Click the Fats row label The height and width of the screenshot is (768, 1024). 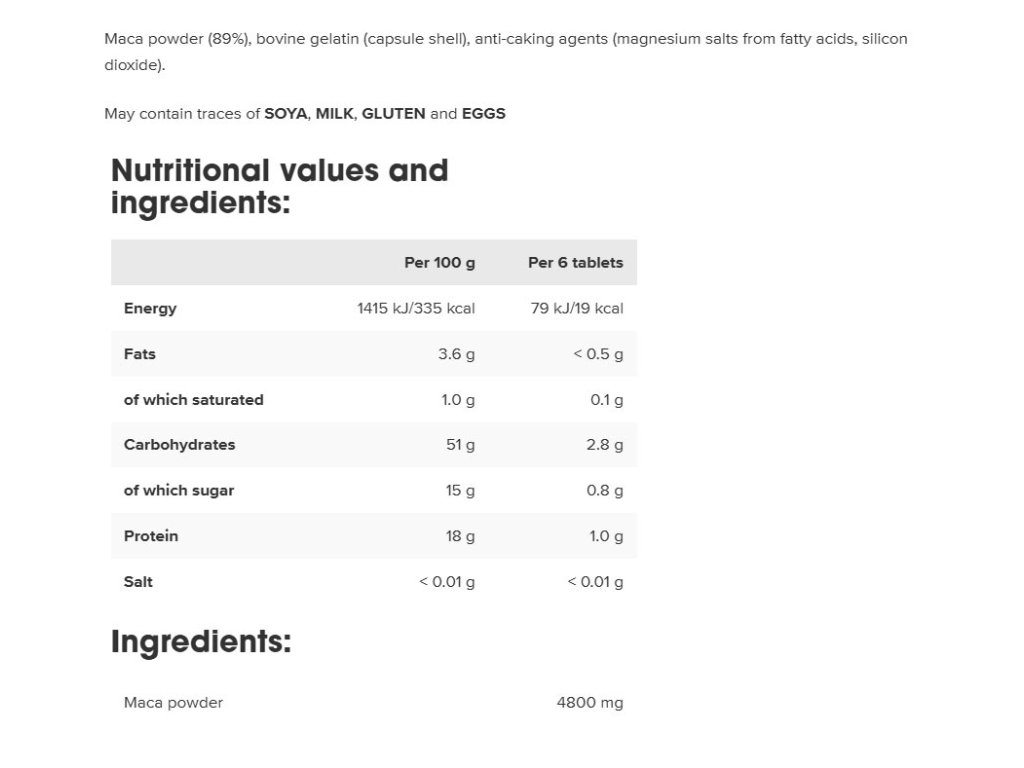point(140,354)
